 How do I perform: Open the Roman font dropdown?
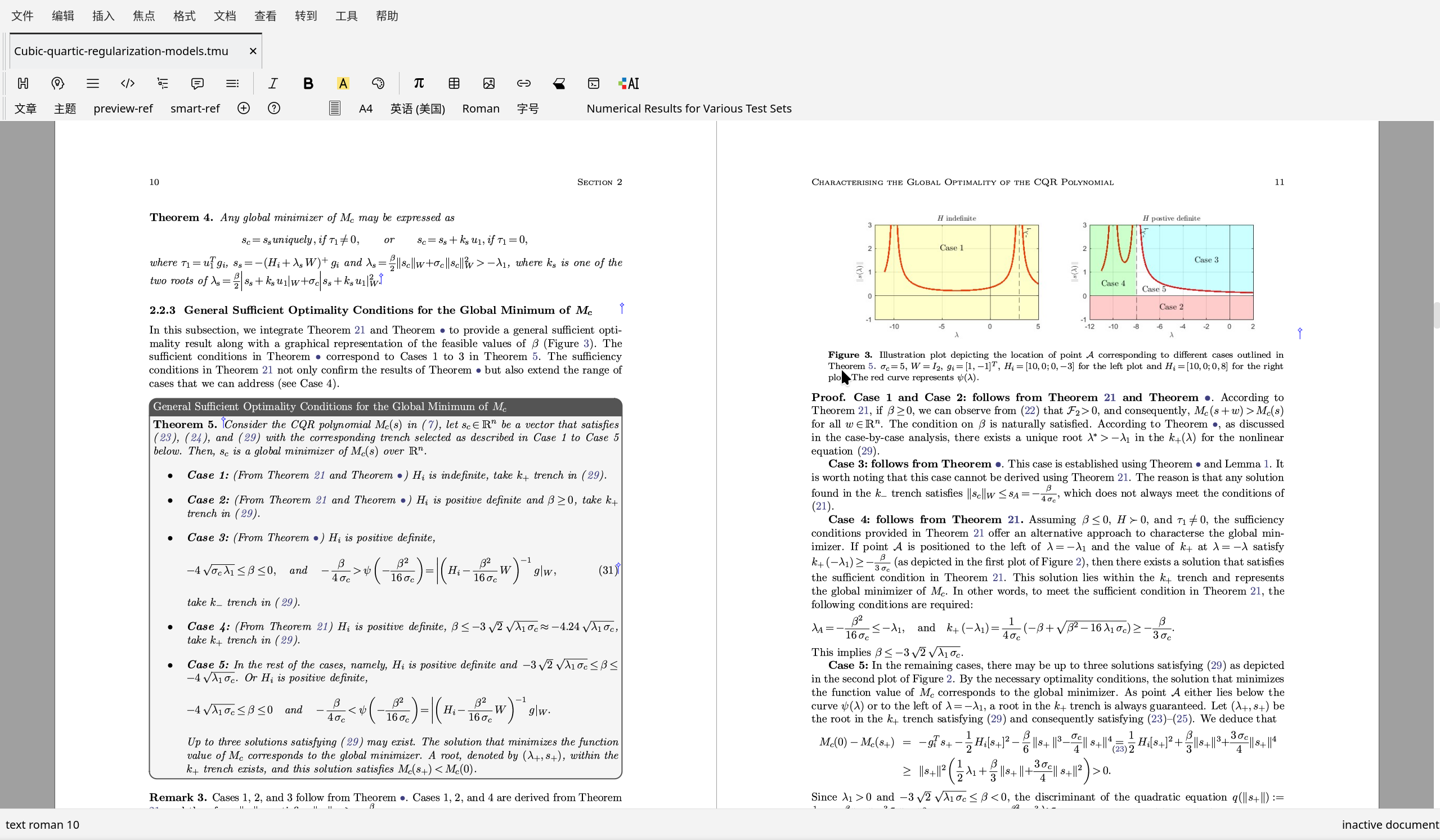coord(481,109)
